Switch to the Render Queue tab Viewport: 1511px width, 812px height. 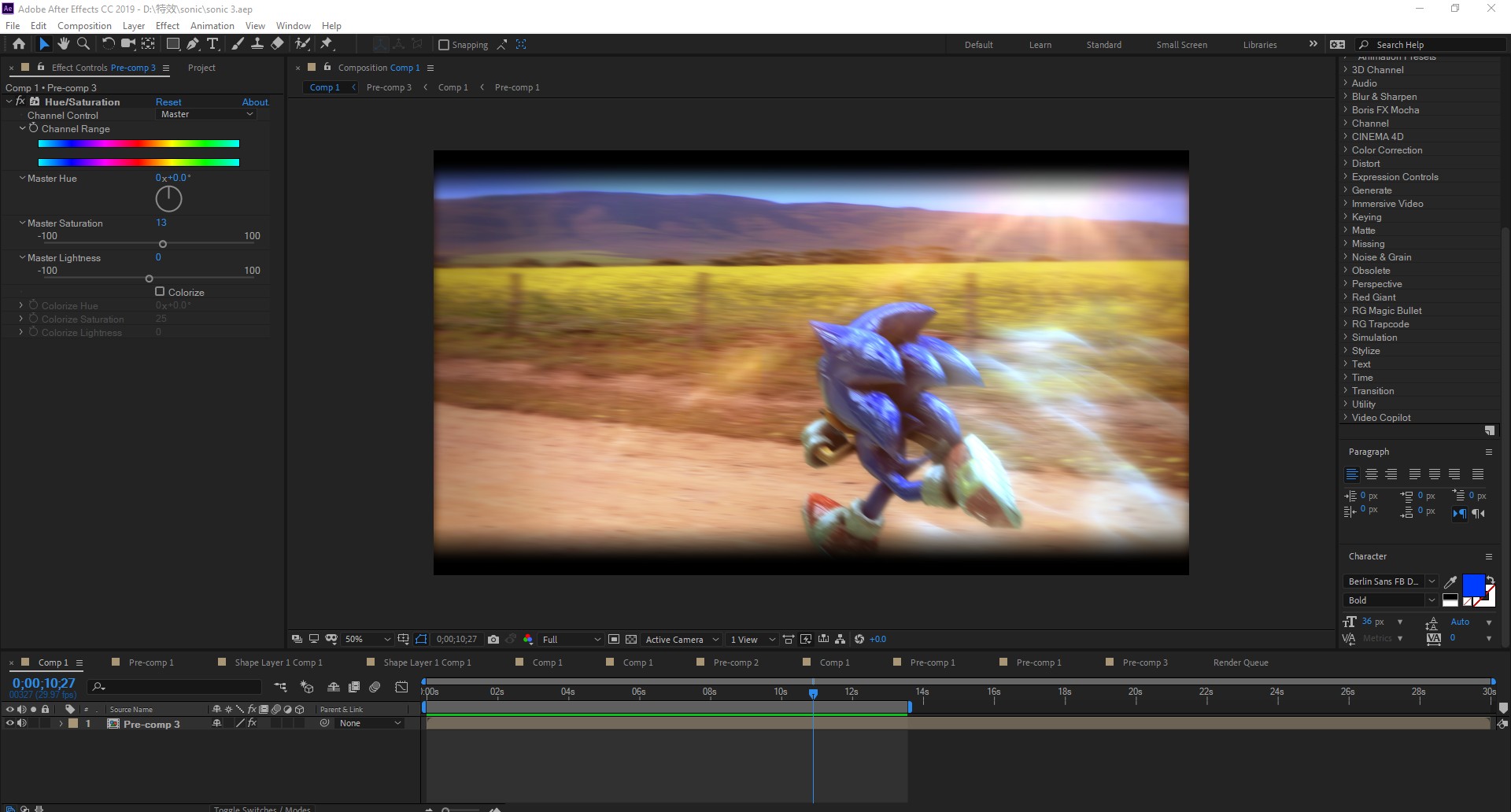coord(1240,663)
